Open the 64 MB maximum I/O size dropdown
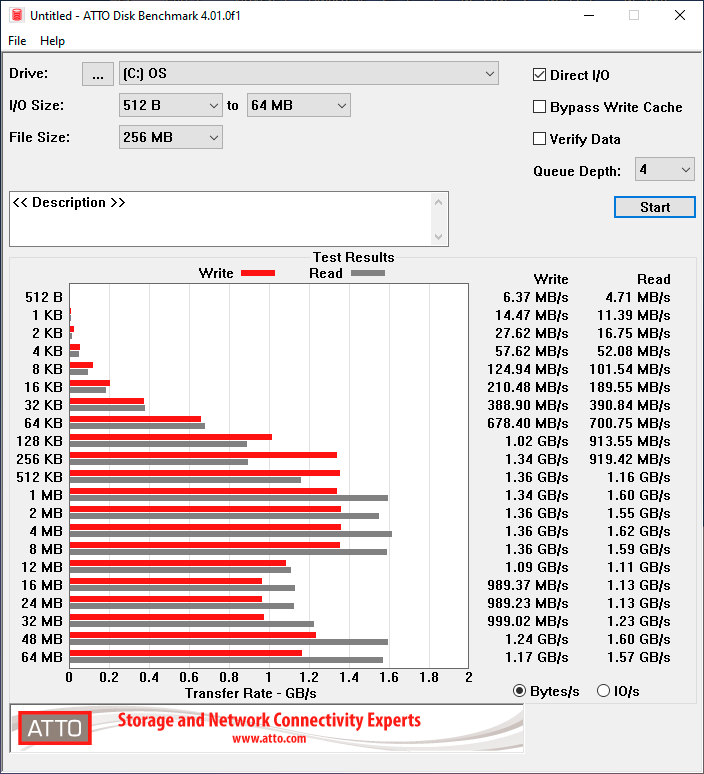 click(299, 105)
